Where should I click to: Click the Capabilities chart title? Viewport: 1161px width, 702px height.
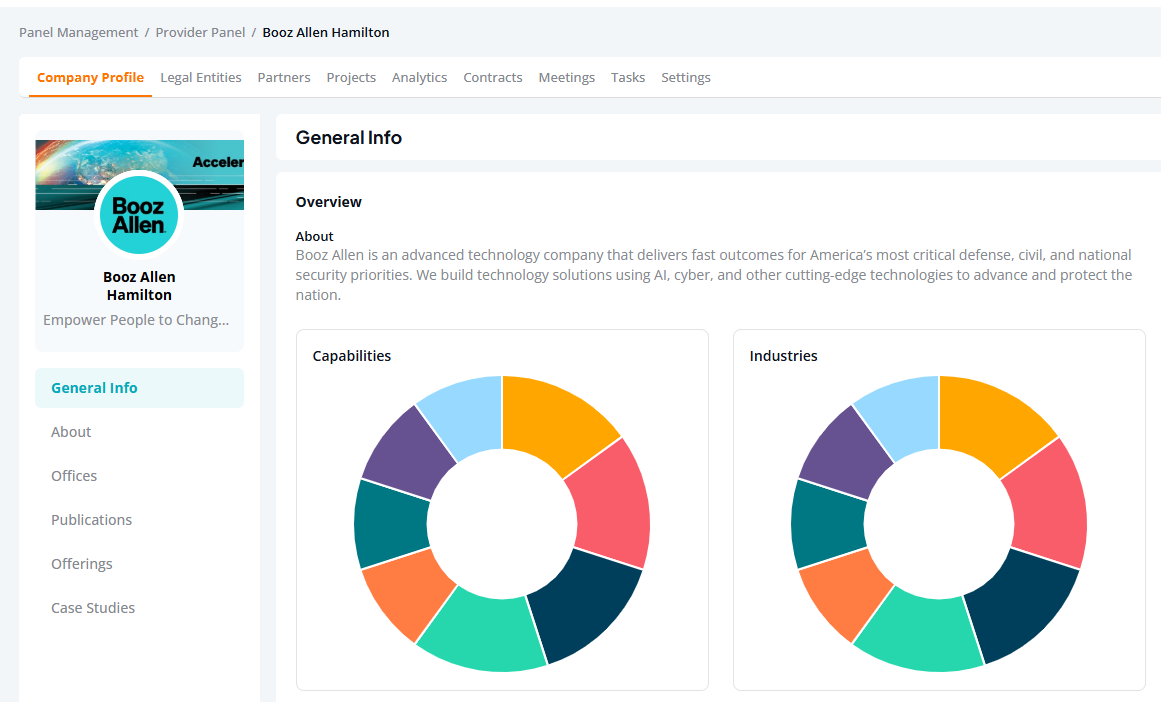tap(352, 356)
